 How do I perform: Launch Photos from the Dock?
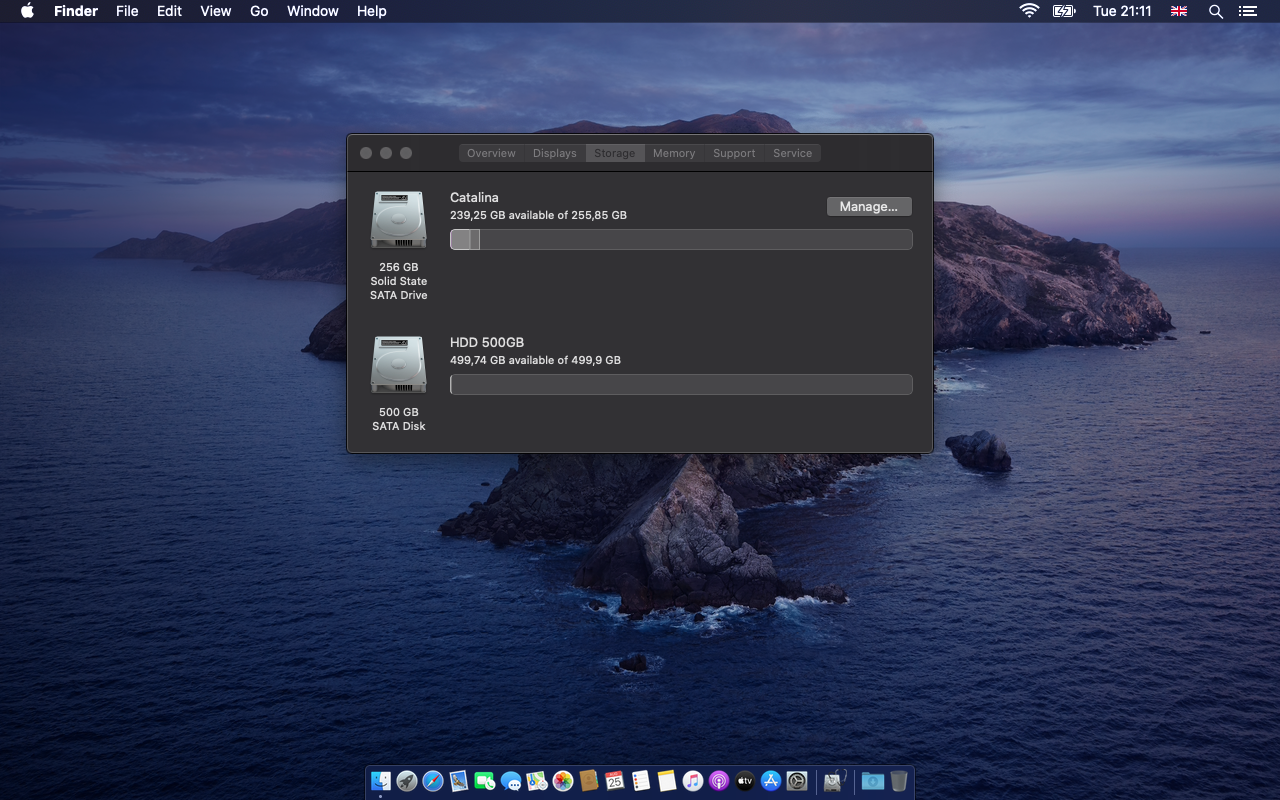point(563,781)
